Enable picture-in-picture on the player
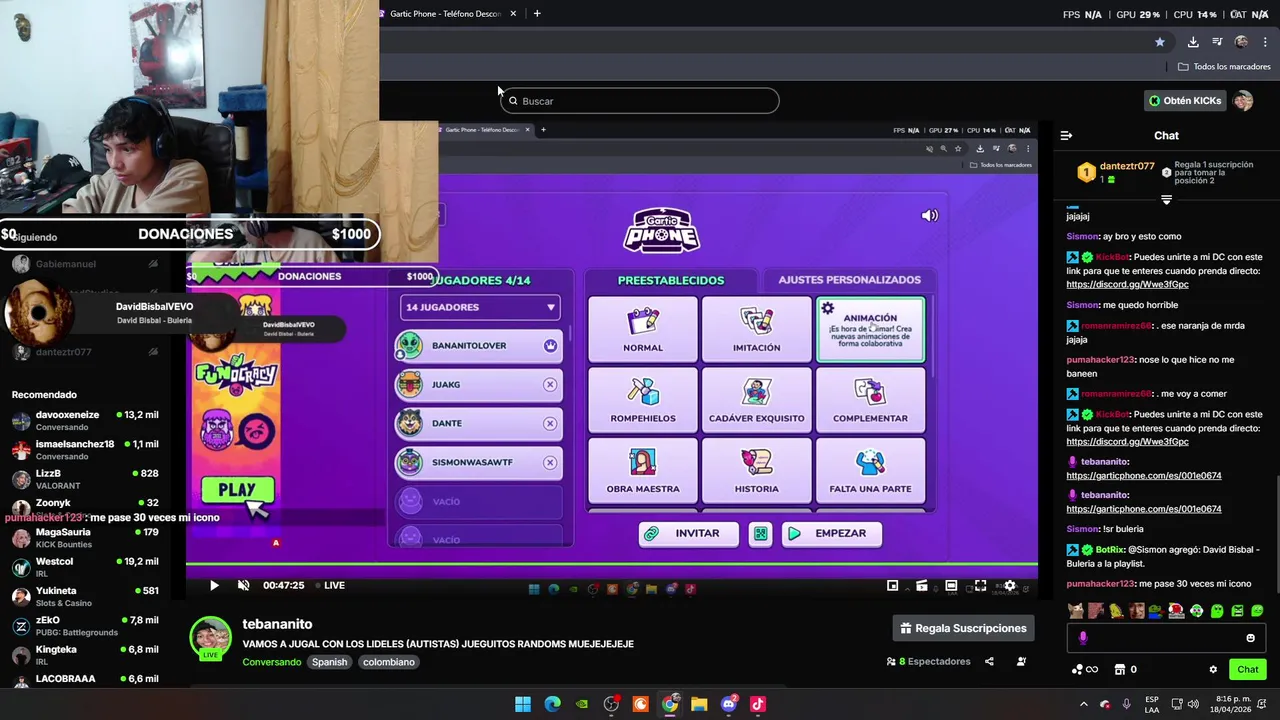This screenshot has width=1280, height=720. [x=893, y=585]
